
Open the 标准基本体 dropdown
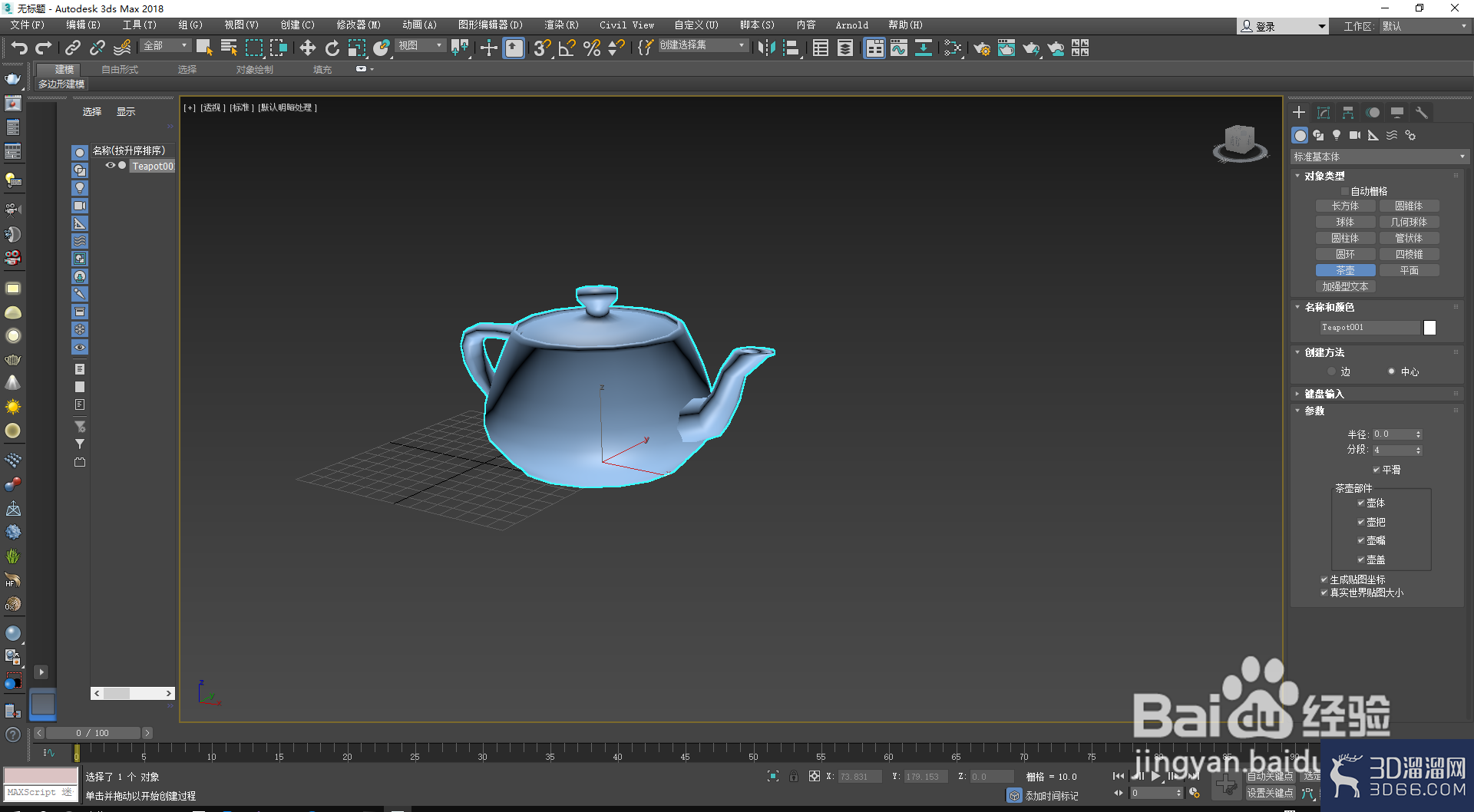pos(1380,157)
